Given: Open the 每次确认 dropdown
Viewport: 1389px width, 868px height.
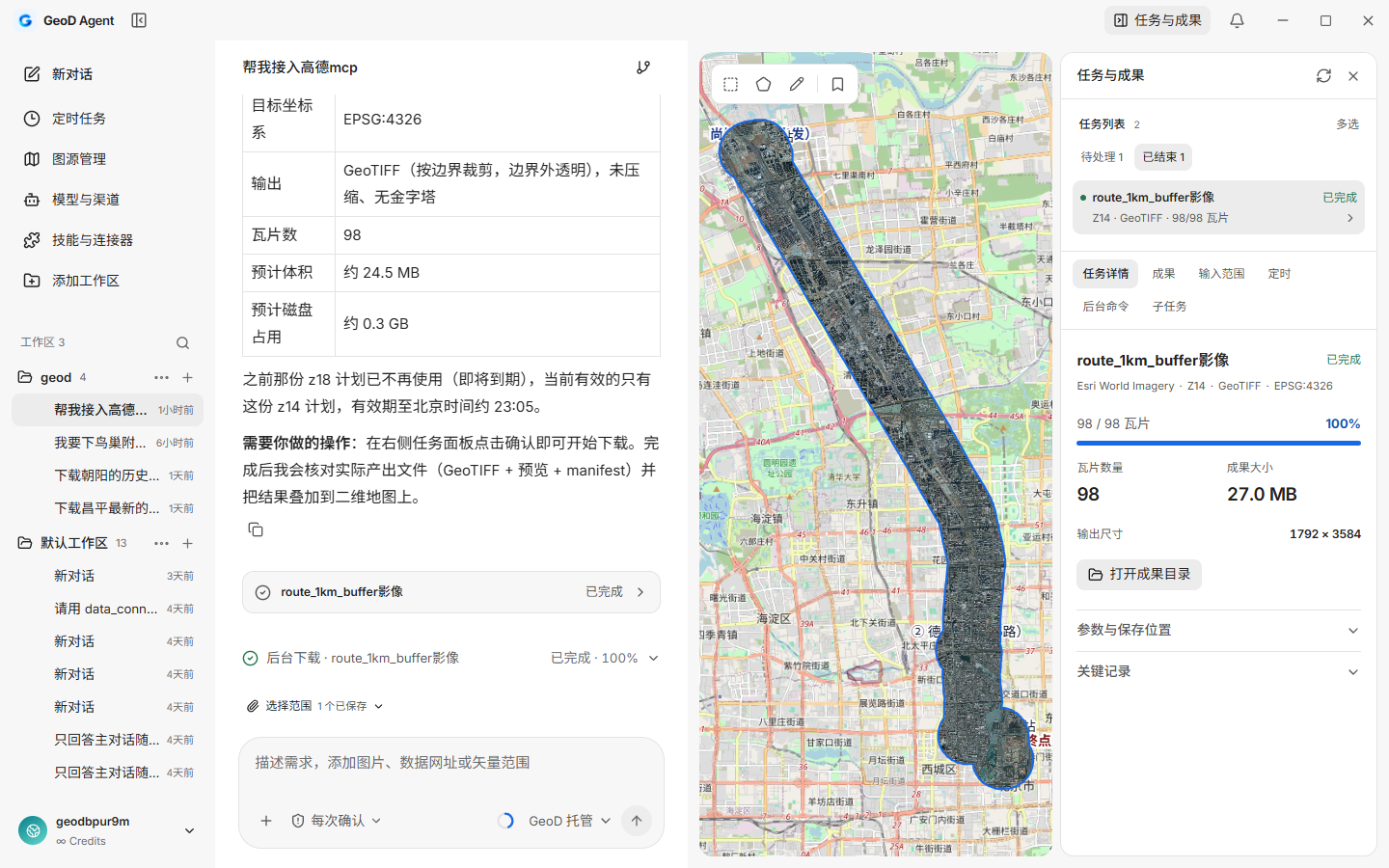Looking at the screenshot, I should [x=337, y=821].
